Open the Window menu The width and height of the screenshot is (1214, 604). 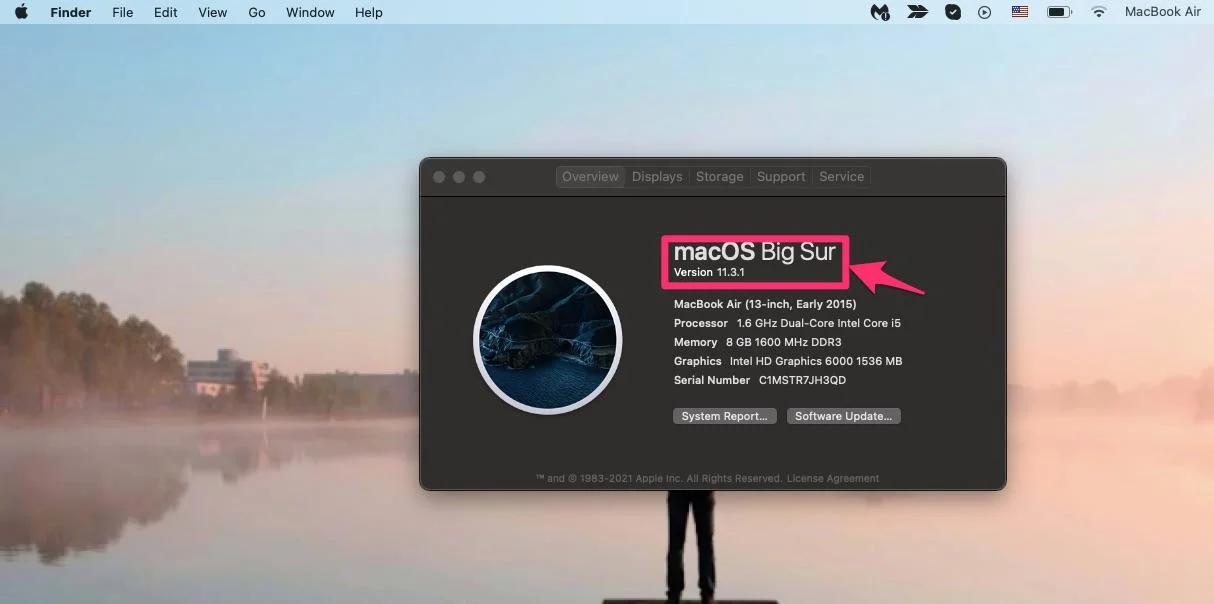coord(309,12)
